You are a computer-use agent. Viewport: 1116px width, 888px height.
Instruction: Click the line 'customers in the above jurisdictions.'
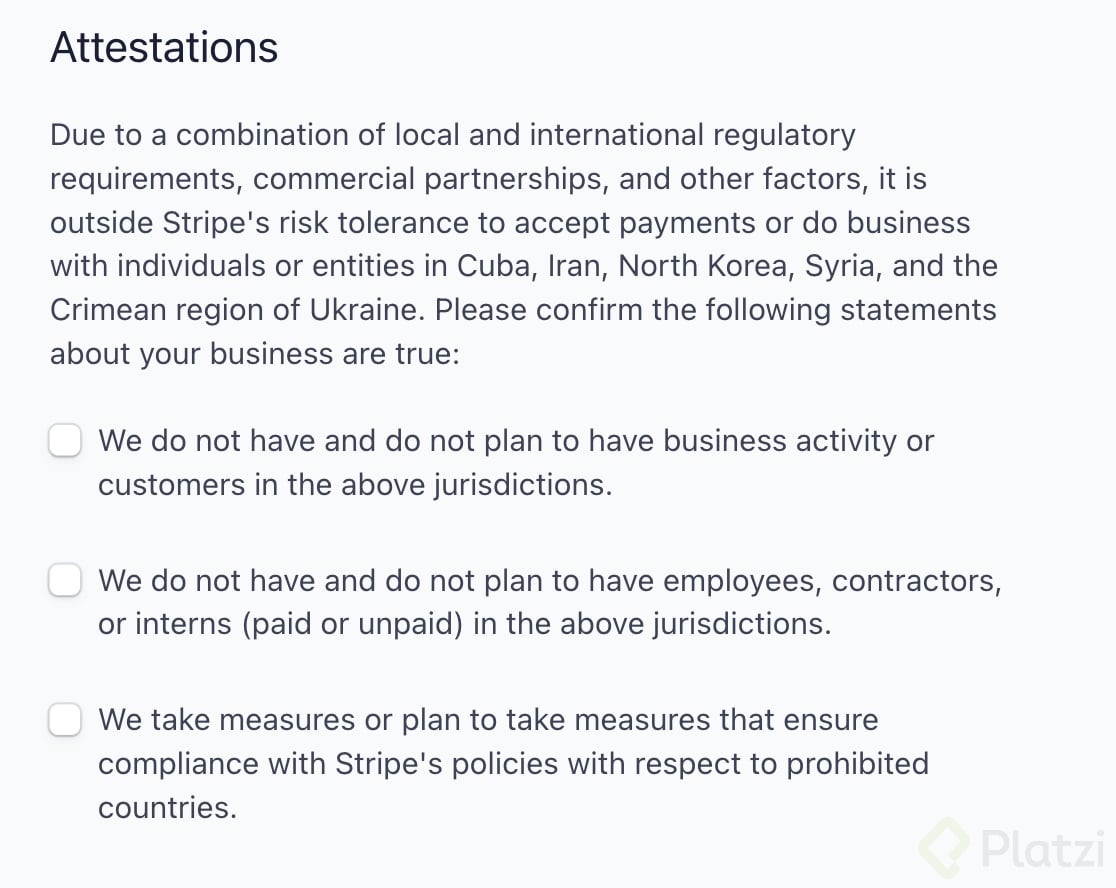coord(355,485)
